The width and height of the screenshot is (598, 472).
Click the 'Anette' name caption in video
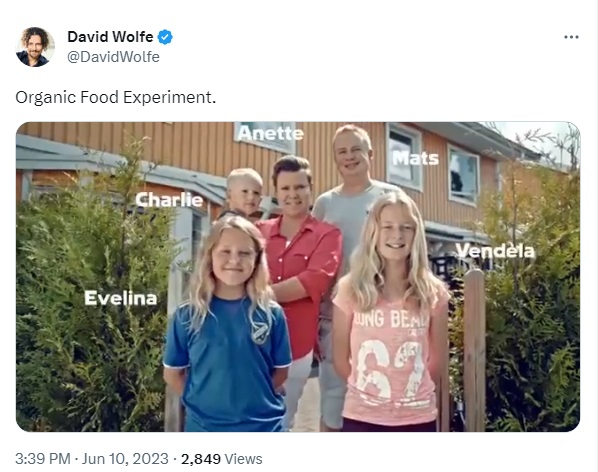click(270, 133)
